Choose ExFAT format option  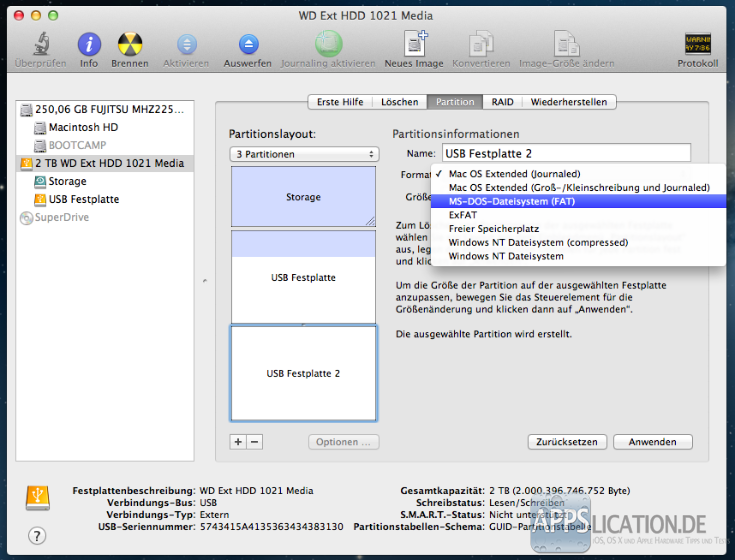coord(578,215)
